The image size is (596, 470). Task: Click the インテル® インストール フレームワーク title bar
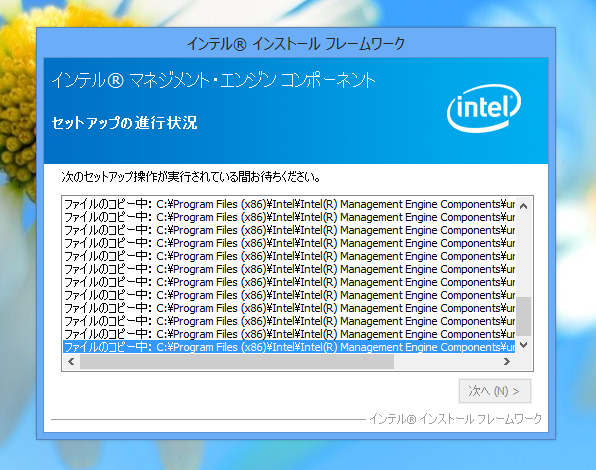(296, 43)
